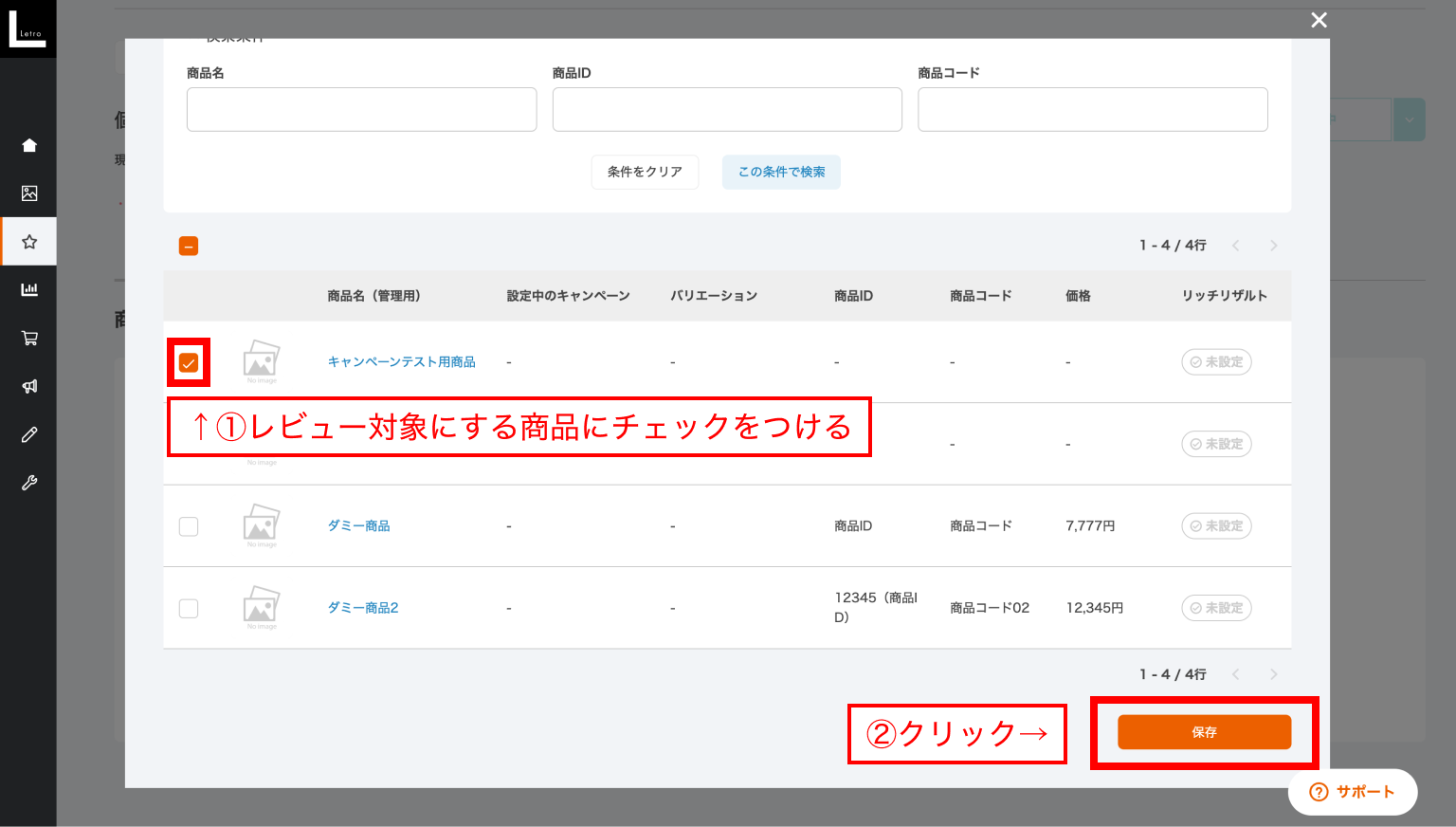
Task: Go to previous page using bottom chevron
Action: [1235, 674]
